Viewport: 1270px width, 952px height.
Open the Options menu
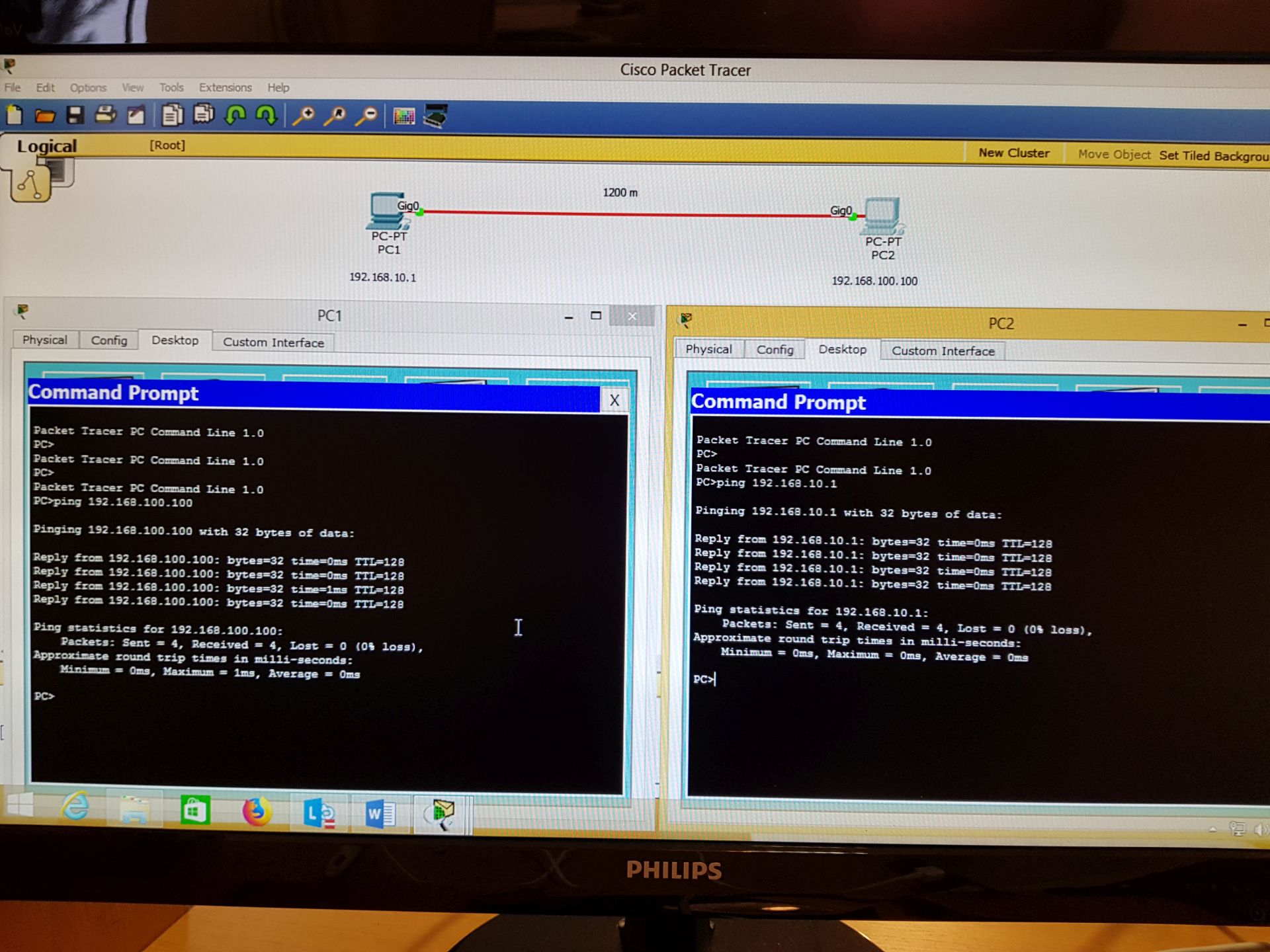click(x=88, y=87)
